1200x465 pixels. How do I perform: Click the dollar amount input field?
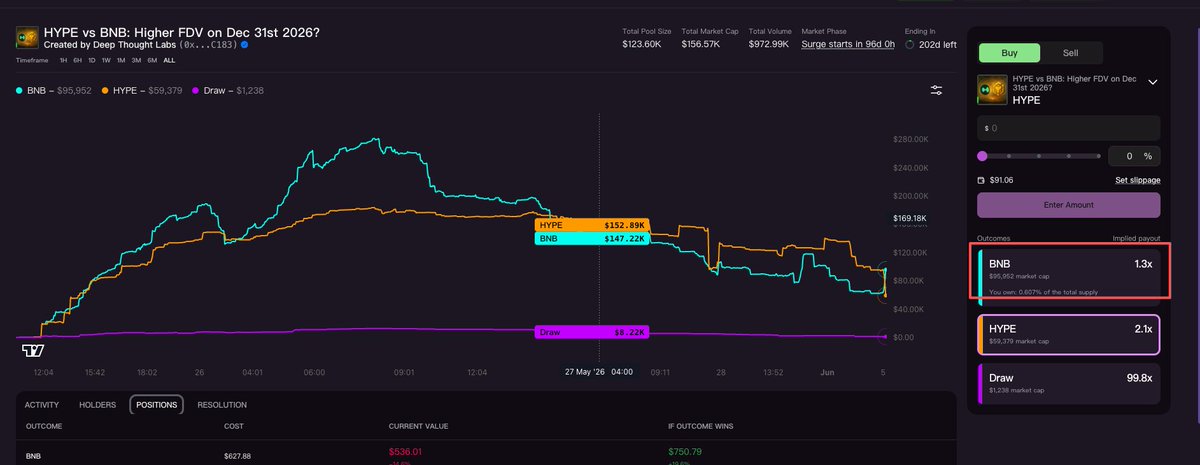[x=1069, y=128]
